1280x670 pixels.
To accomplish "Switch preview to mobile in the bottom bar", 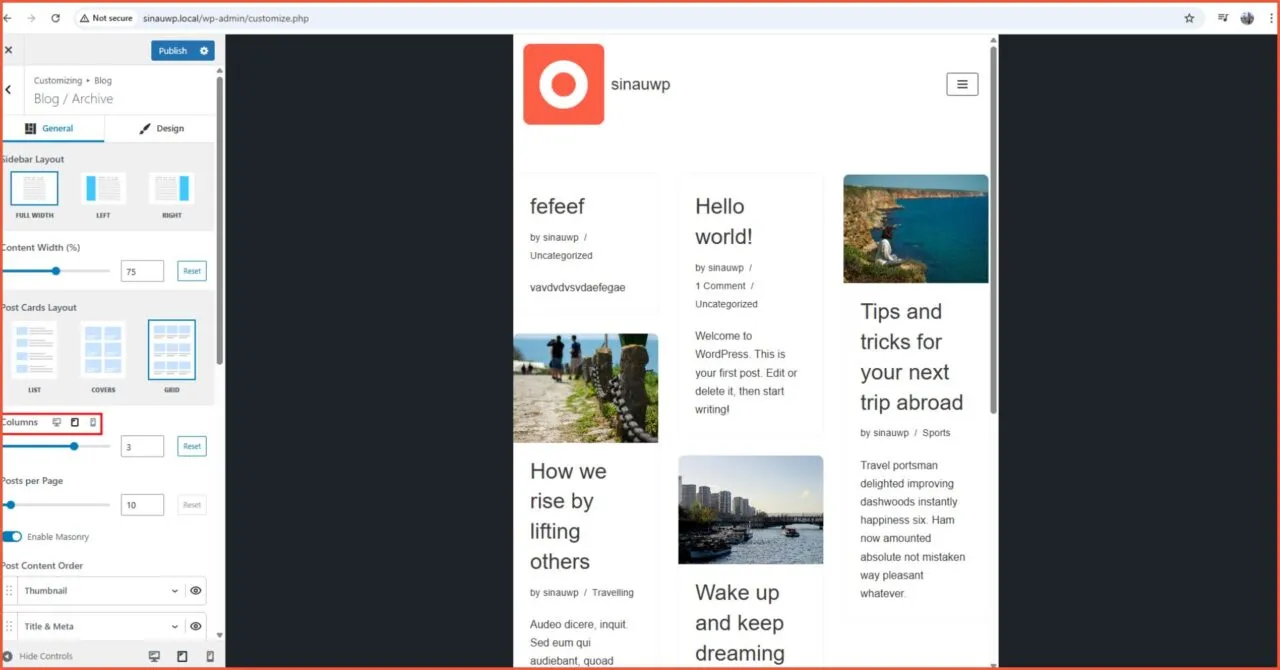I will 209,655.
